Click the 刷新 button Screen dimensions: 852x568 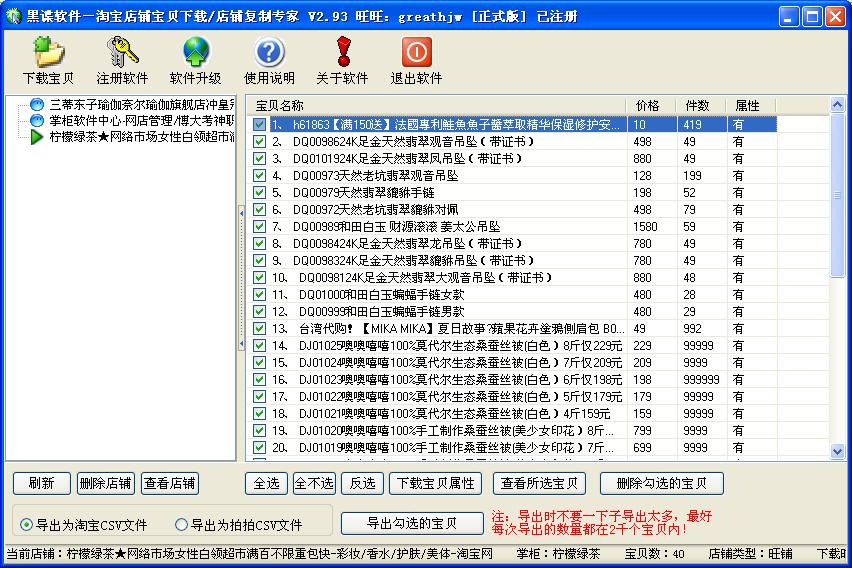(x=42, y=483)
